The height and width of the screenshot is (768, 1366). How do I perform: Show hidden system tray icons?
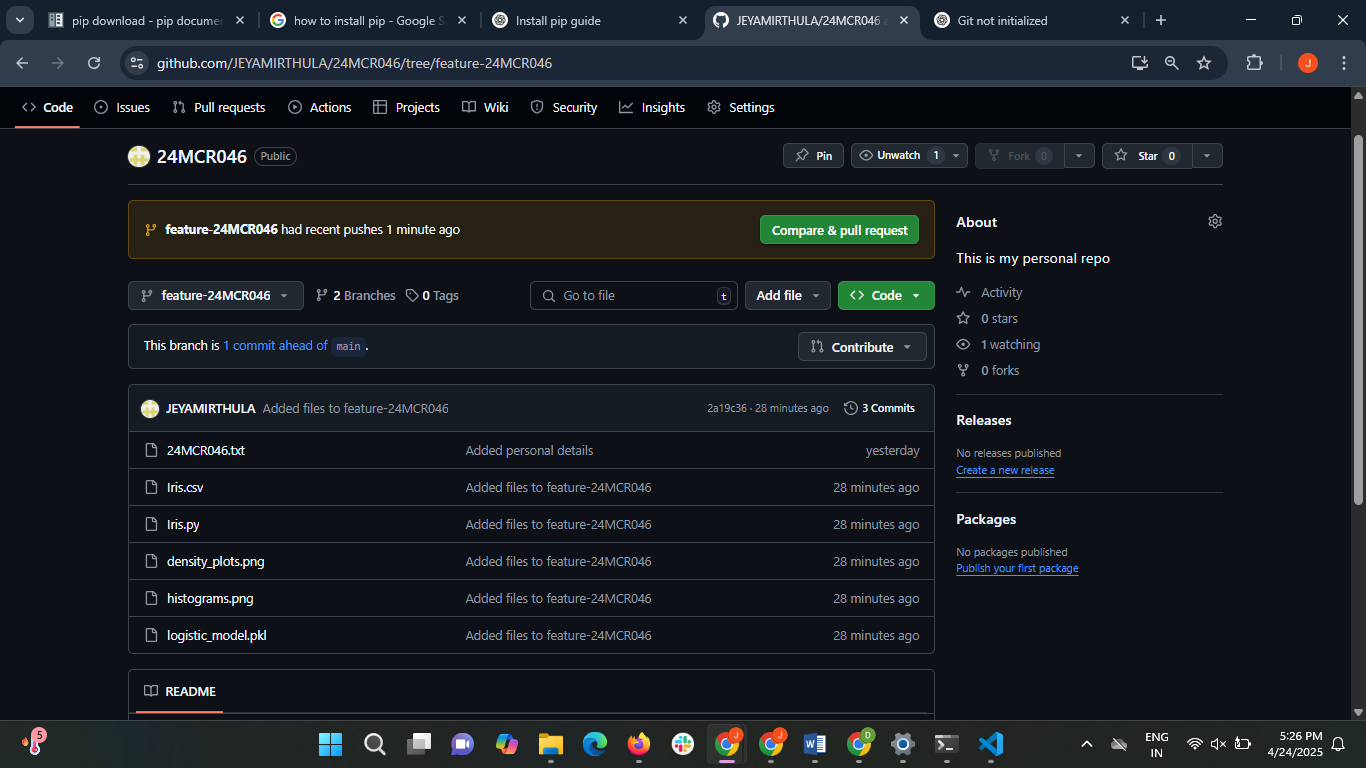1086,744
